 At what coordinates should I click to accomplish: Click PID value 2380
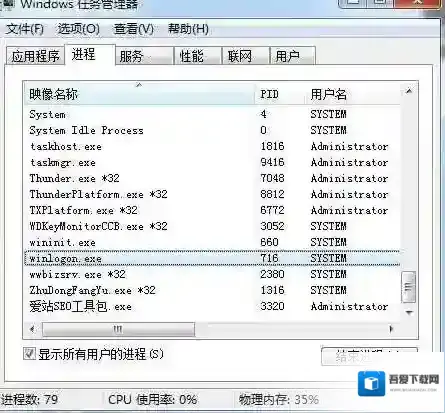(272, 274)
